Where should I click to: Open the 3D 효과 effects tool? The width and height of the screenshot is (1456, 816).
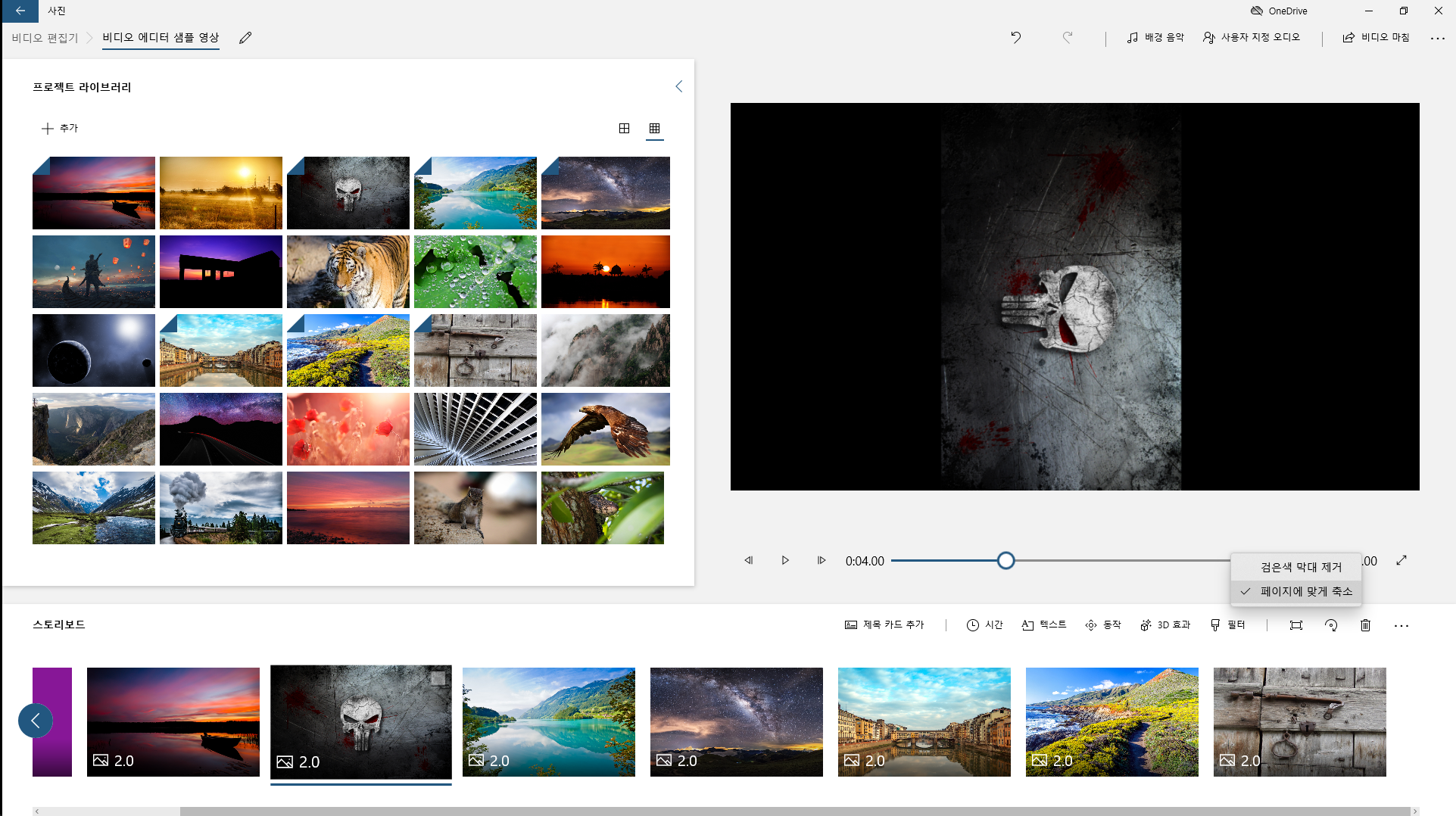click(x=1165, y=624)
